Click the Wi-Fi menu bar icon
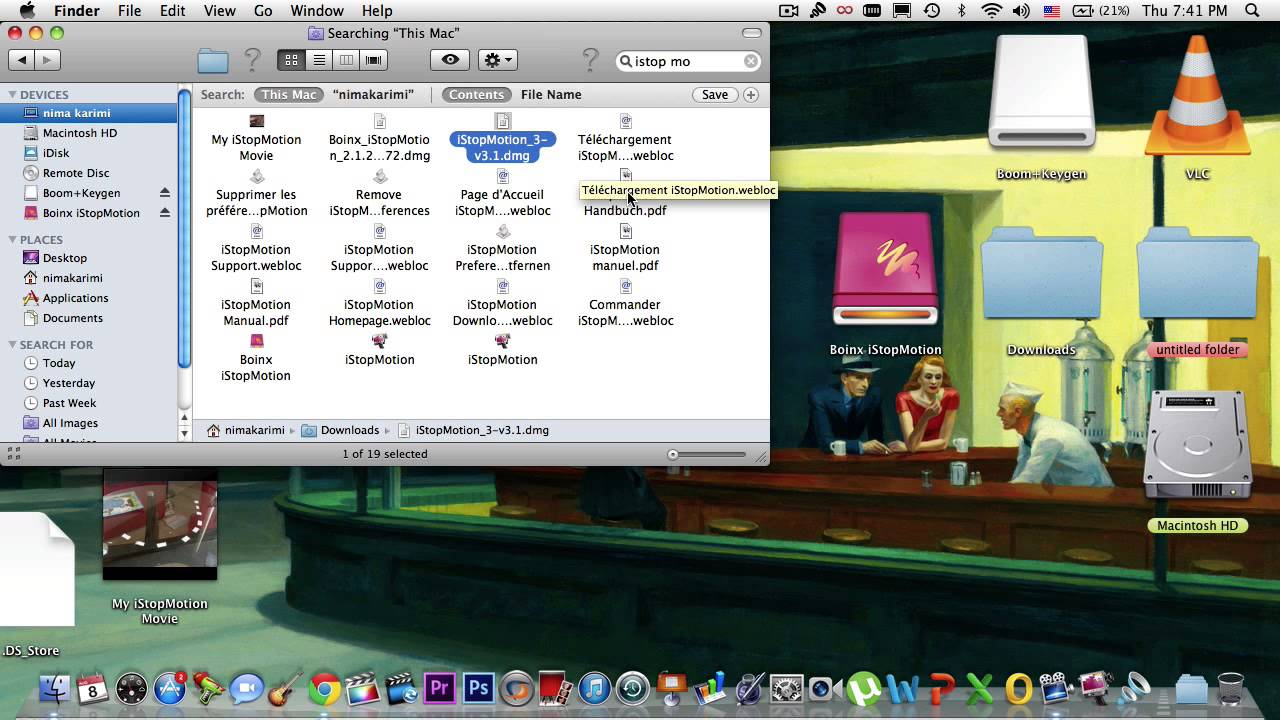 tap(991, 11)
